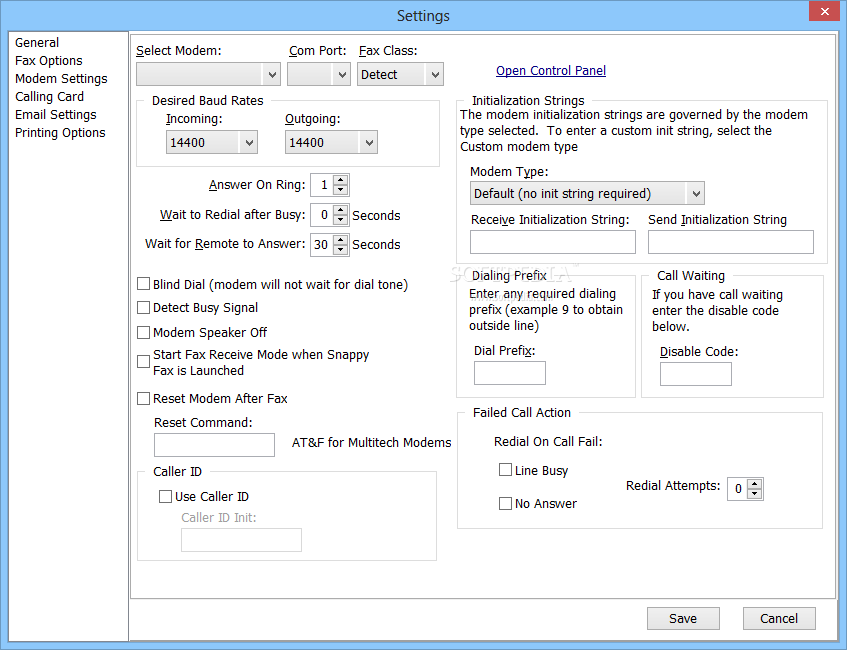847x650 pixels.
Task: Check No Answer under Redial On Call Fail
Action: (x=505, y=504)
